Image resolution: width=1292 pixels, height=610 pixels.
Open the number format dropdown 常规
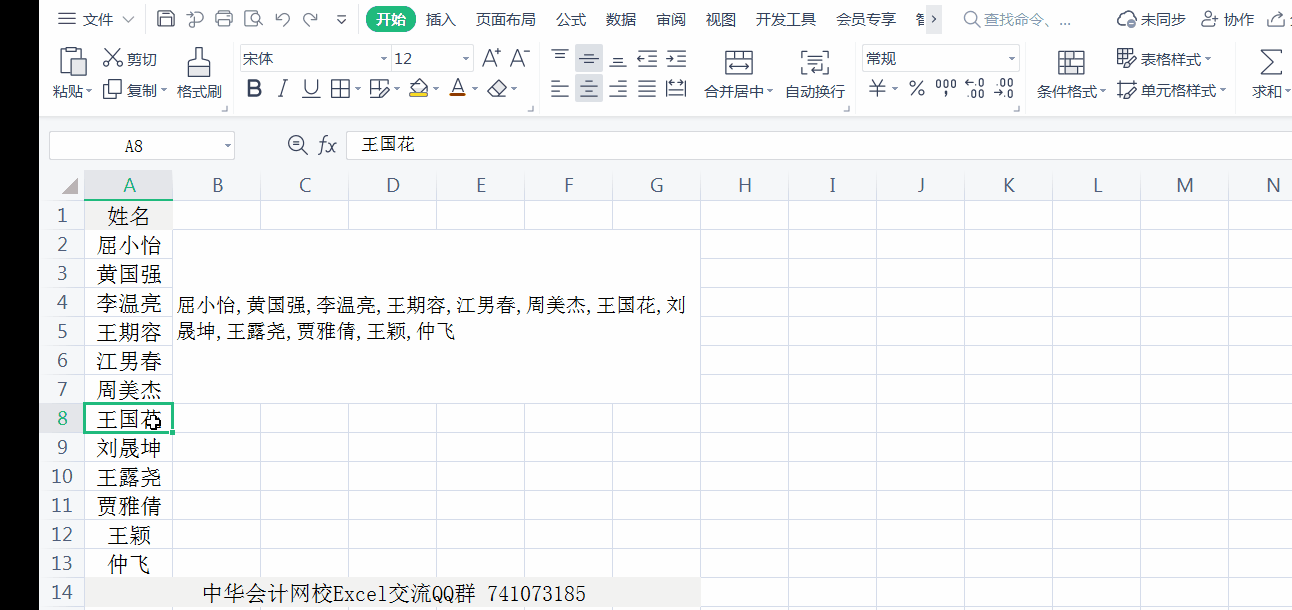pyautogui.click(x=1010, y=59)
